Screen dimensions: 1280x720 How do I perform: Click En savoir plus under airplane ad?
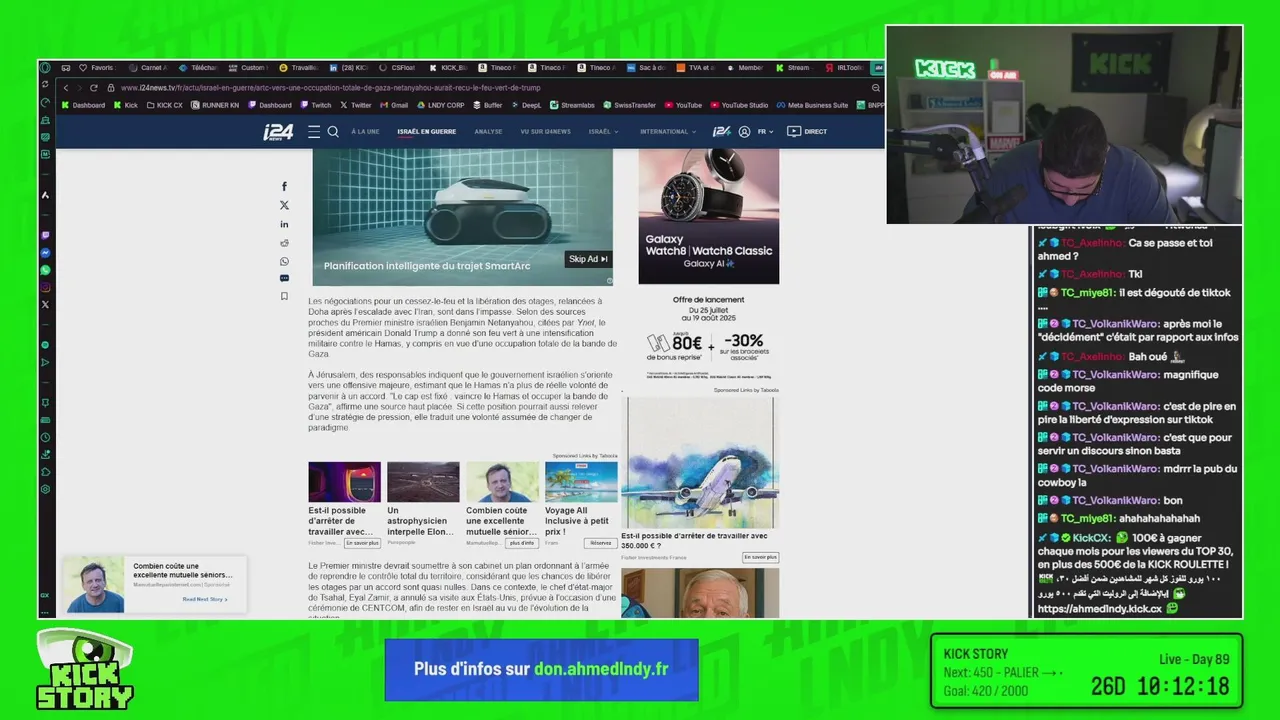point(760,557)
